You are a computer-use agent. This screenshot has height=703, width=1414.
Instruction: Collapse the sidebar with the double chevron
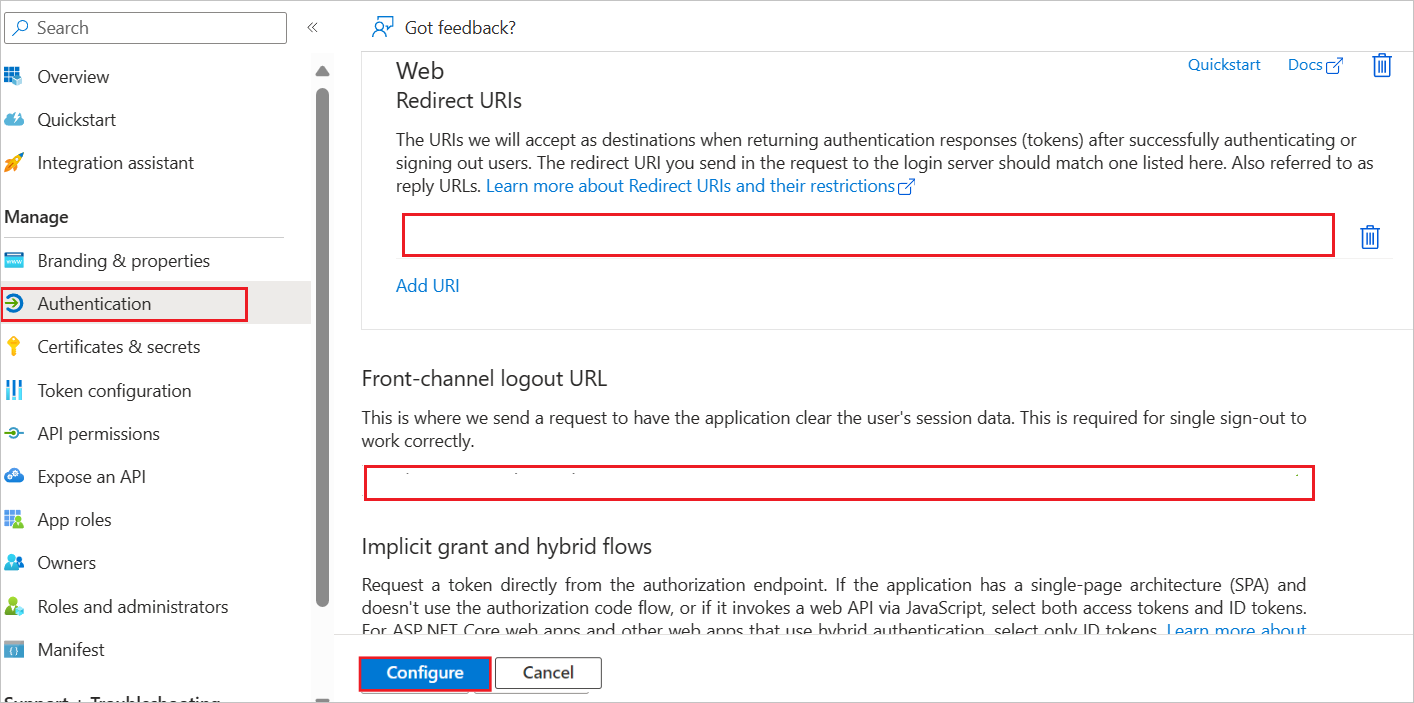coord(312,27)
